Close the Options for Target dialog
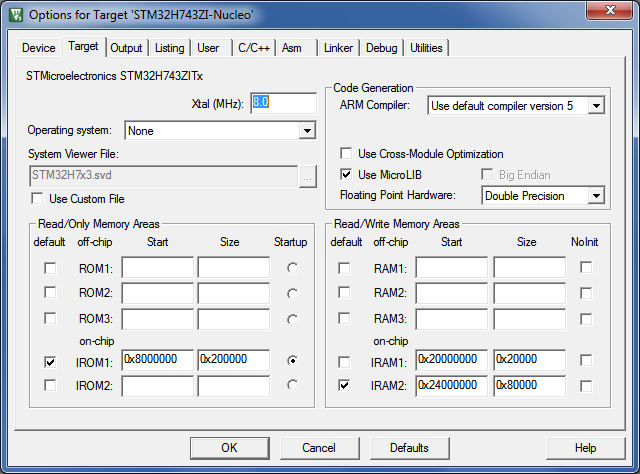640x474 pixels. coord(610,10)
